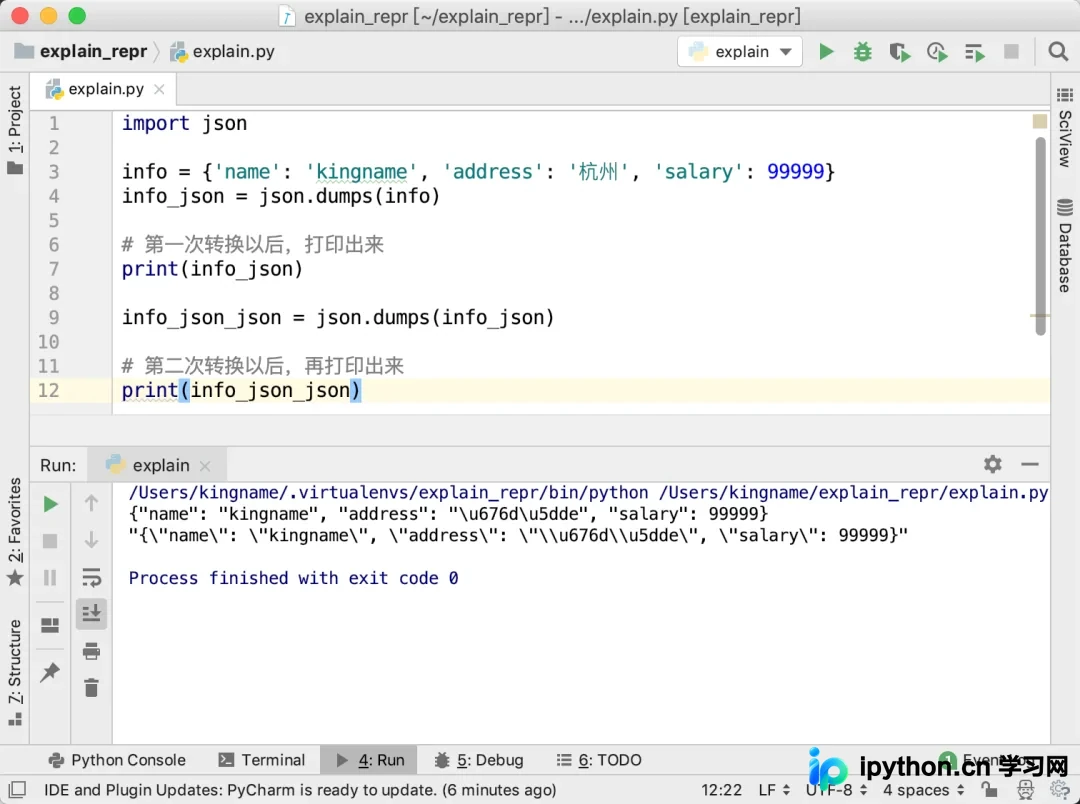
Task: Change the UTF-8 file encoding
Action: 836,790
